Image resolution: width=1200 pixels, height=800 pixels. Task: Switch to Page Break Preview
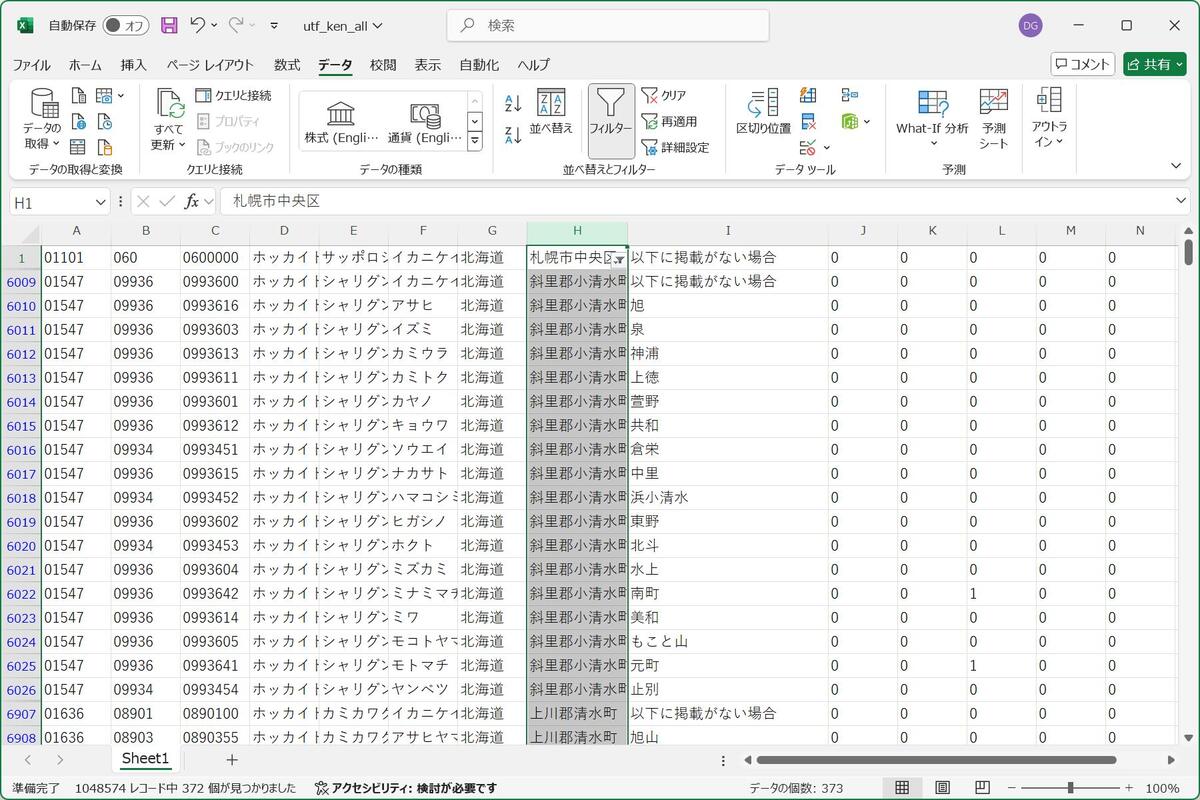982,788
